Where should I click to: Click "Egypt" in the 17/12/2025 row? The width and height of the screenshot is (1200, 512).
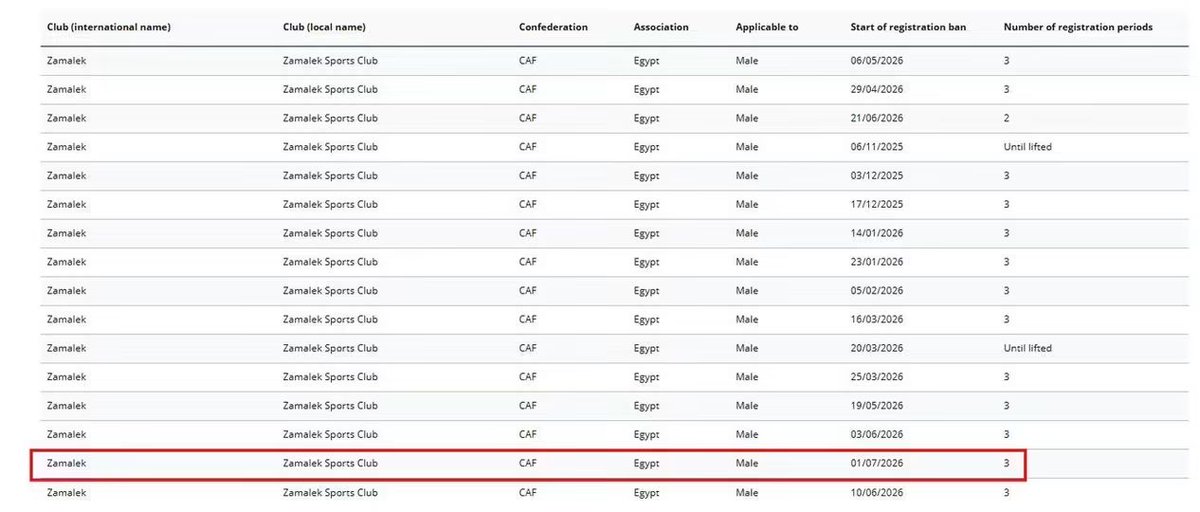click(647, 204)
